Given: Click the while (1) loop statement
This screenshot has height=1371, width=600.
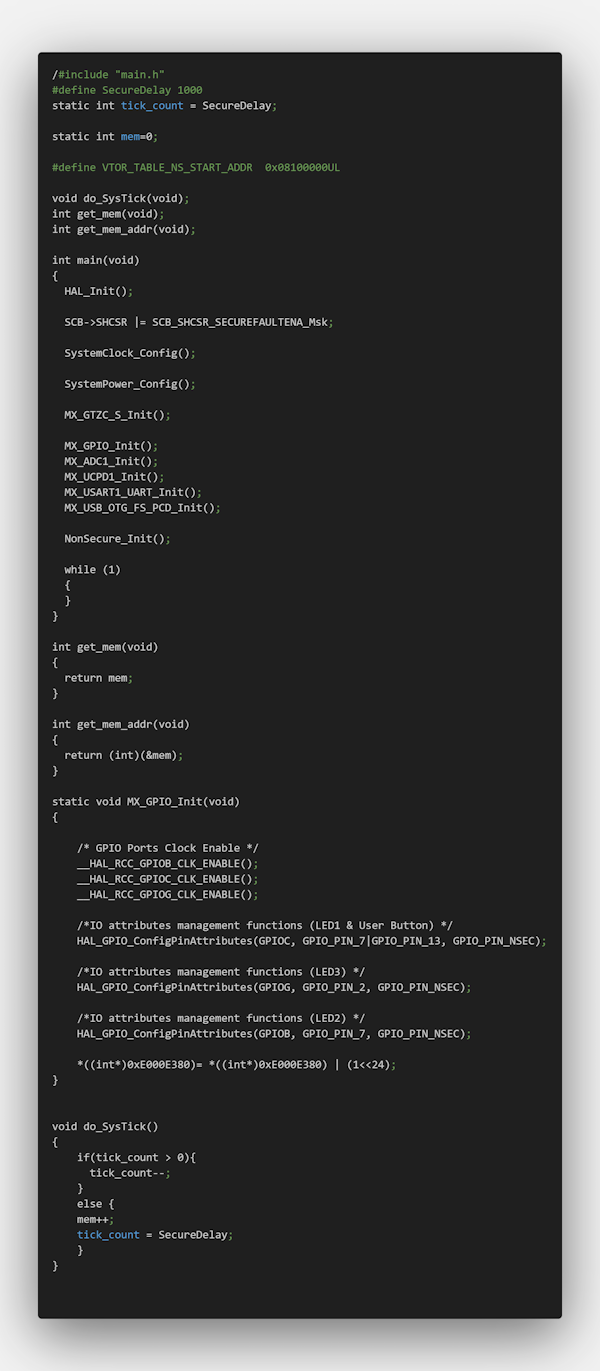Looking at the screenshot, I should pyautogui.click(x=92, y=569).
